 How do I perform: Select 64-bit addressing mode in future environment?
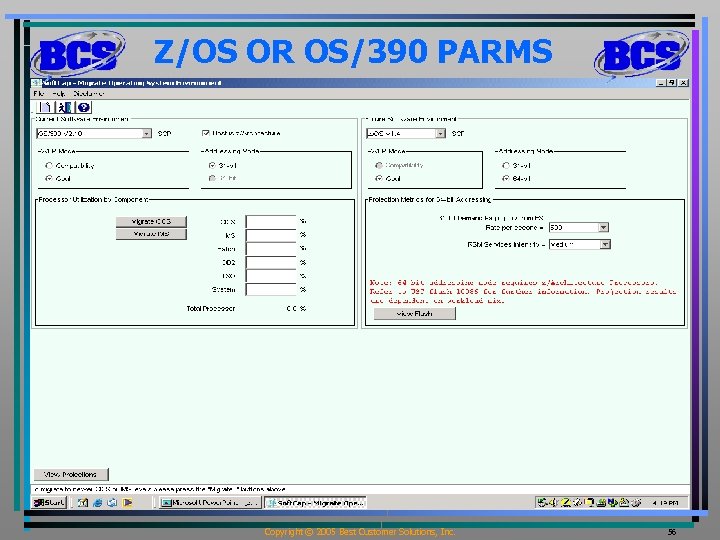(506, 178)
